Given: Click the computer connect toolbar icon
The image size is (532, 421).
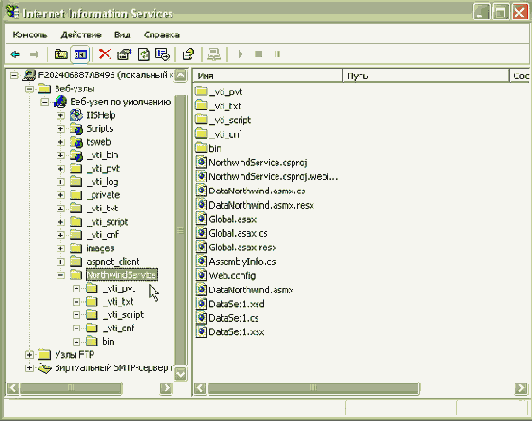Looking at the screenshot, I should click(x=214, y=54).
